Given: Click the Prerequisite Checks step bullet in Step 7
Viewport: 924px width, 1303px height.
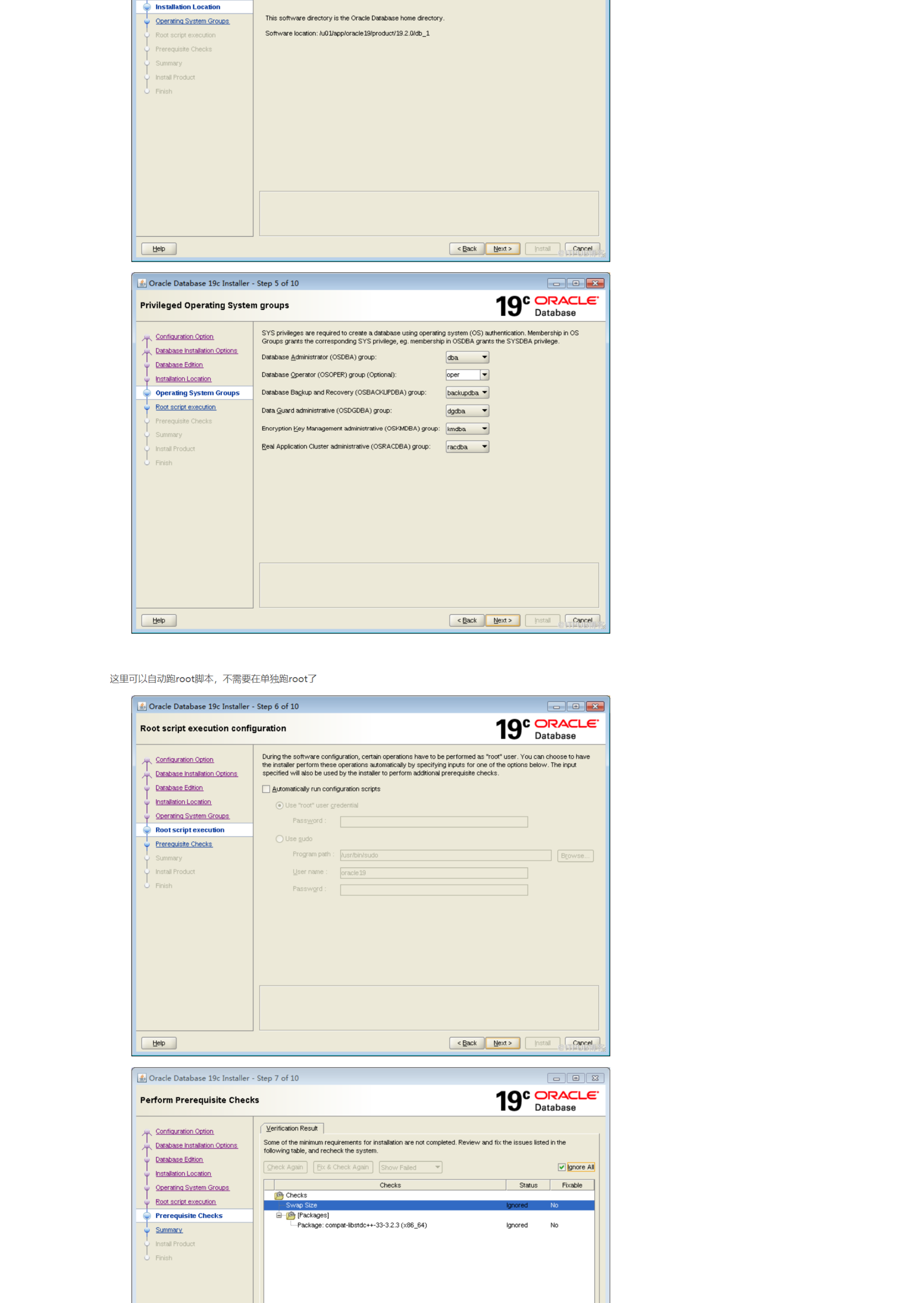Looking at the screenshot, I should coord(147,1216).
